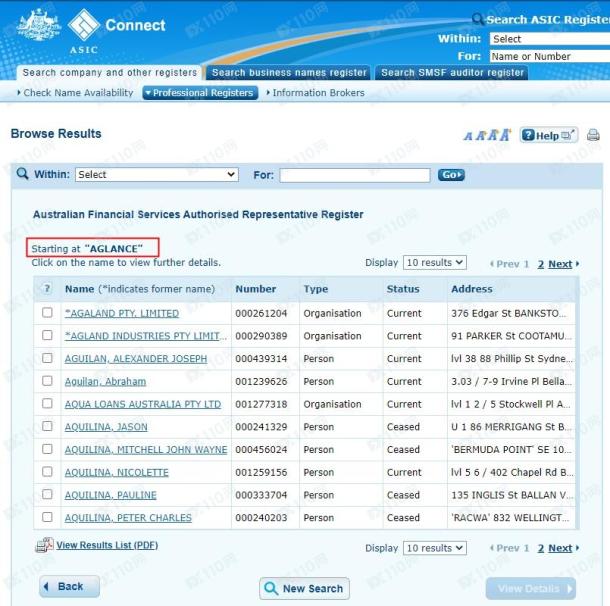Open View Results List (PDF) link
The width and height of the screenshot is (610, 606).
pos(107,545)
